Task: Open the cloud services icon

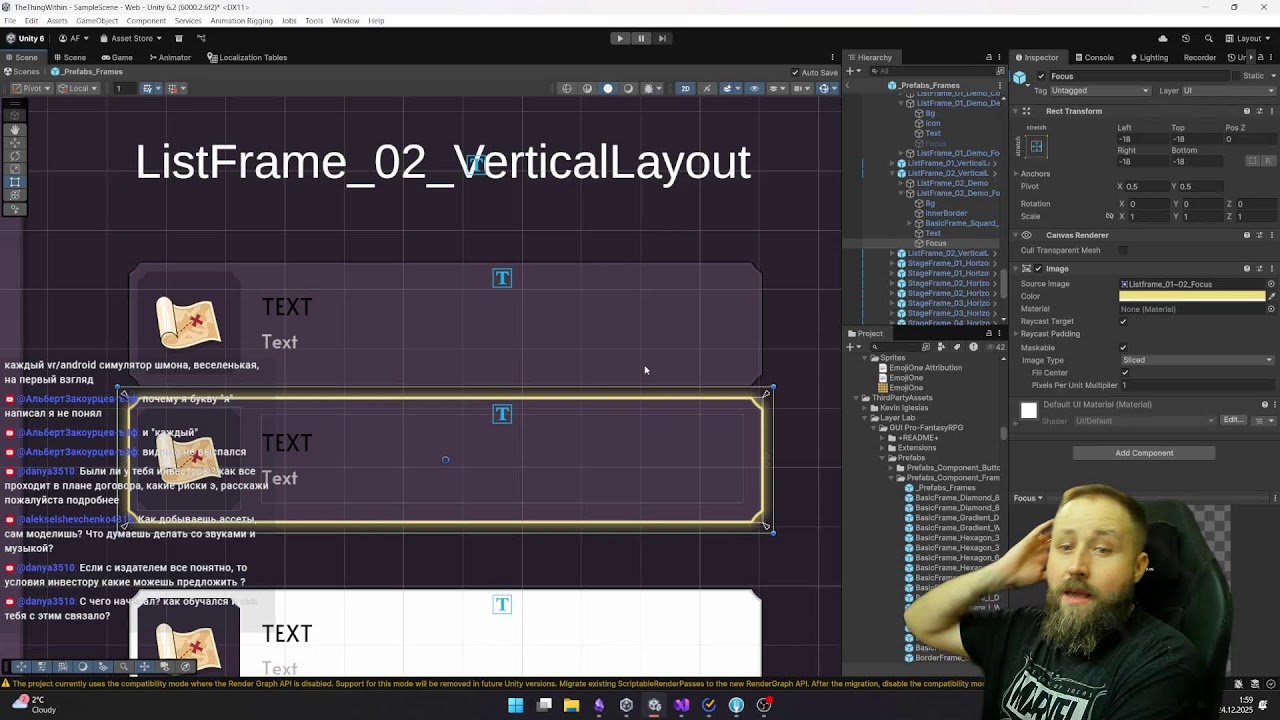Action: point(1163,38)
